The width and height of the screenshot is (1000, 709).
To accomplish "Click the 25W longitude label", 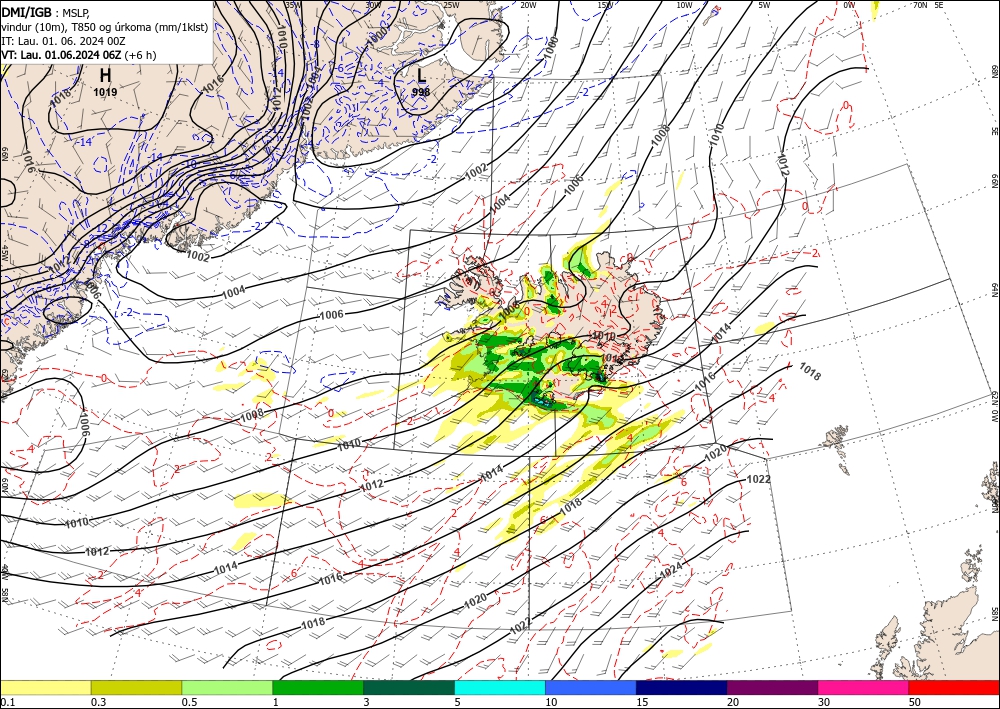I will [451, 5].
